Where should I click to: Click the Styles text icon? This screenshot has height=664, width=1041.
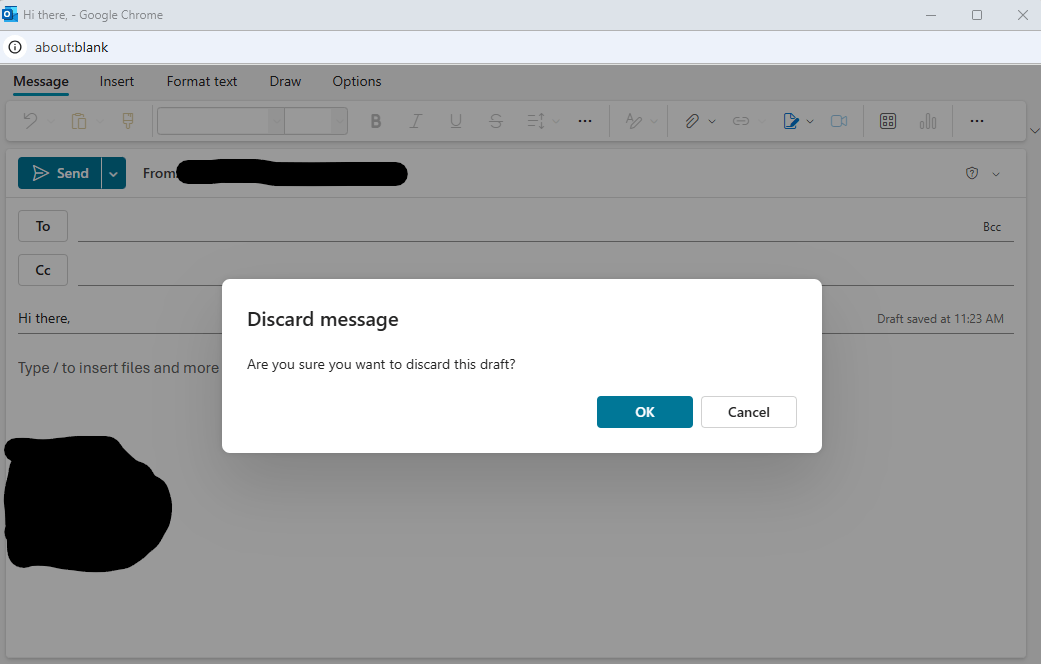[x=633, y=121]
